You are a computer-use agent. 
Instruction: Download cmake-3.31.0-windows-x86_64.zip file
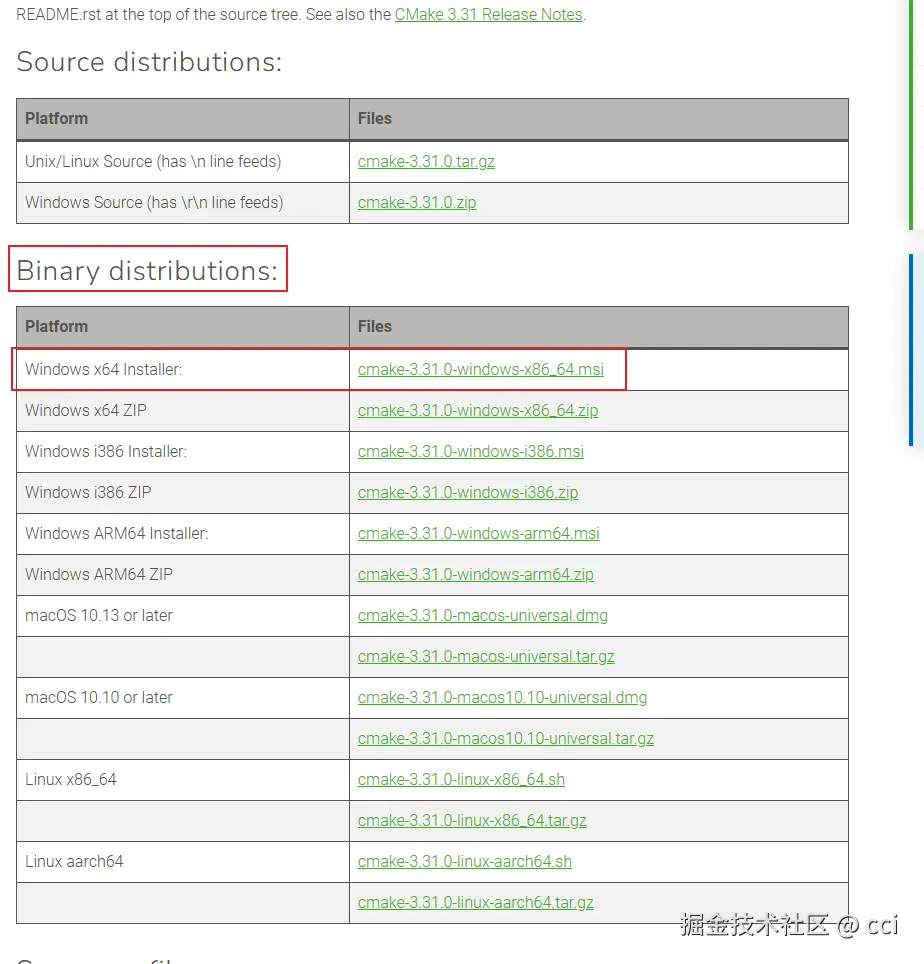[x=478, y=411]
